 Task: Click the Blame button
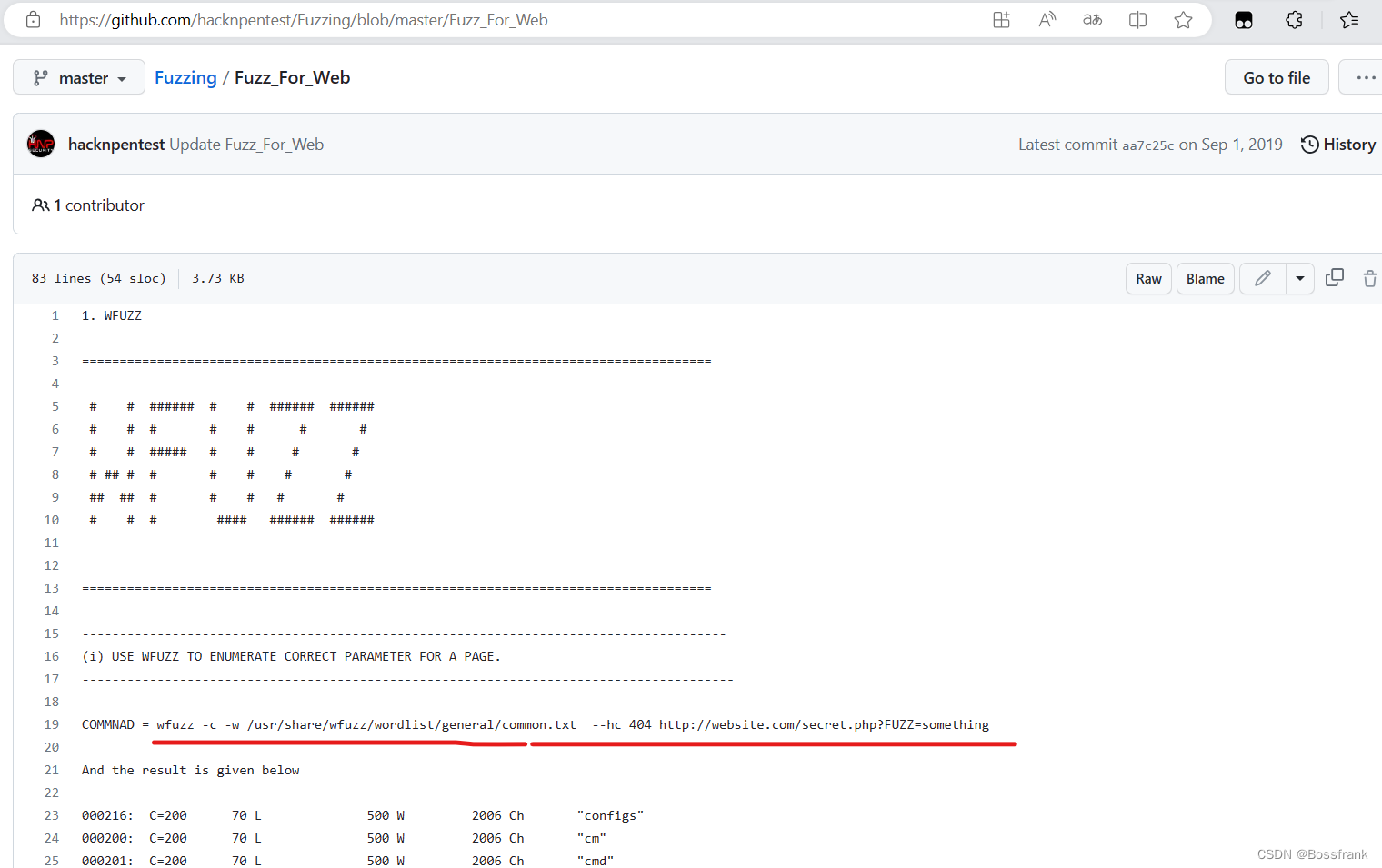pyautogui.click(x=1205, y=279)
